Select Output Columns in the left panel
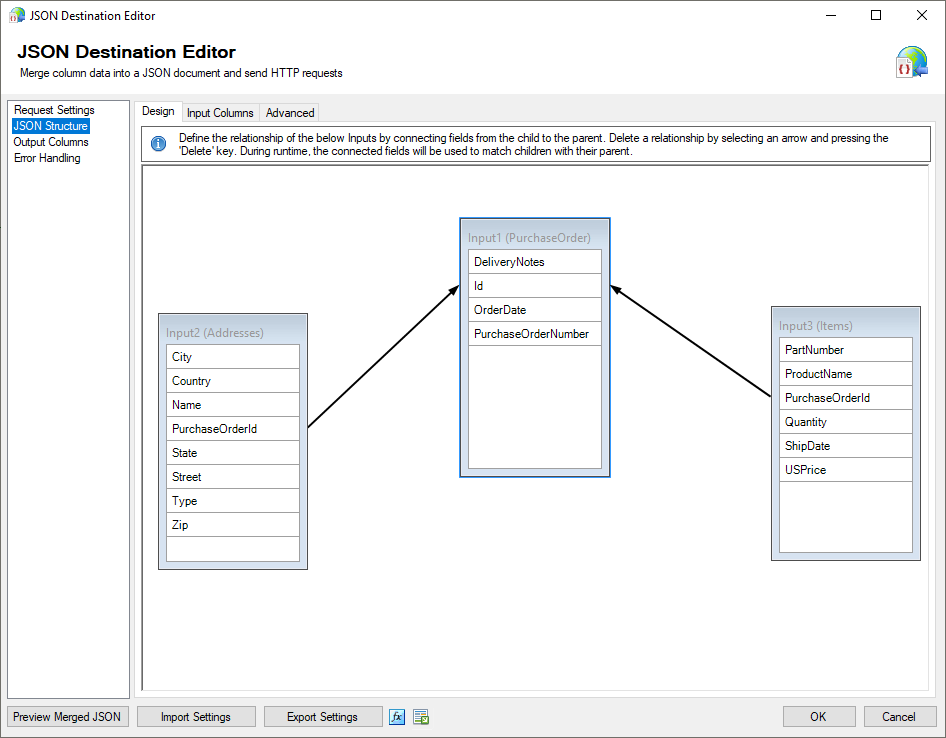The height and width of the screenshot is (738, 946). [50, 141]
